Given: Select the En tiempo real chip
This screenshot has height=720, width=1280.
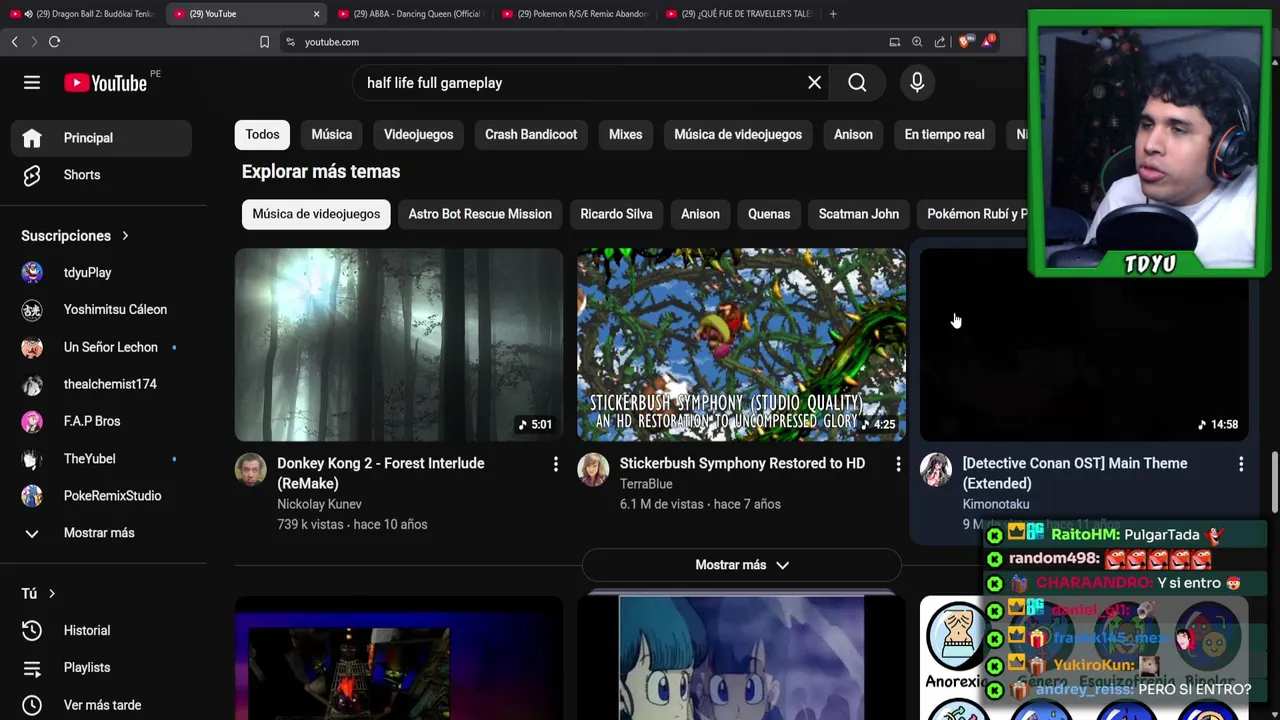Looking at the screenshot, I should click(944, 135).
